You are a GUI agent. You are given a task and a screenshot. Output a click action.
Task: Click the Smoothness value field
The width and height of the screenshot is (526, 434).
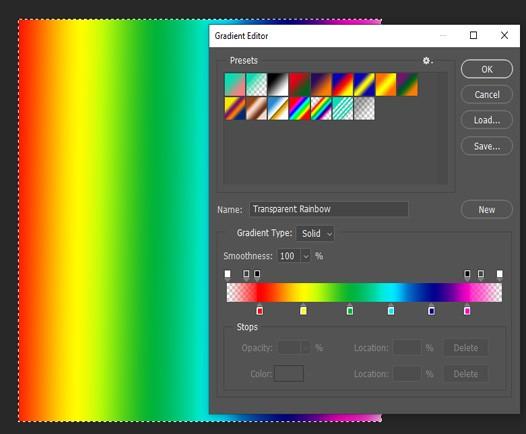click(289, 256)
